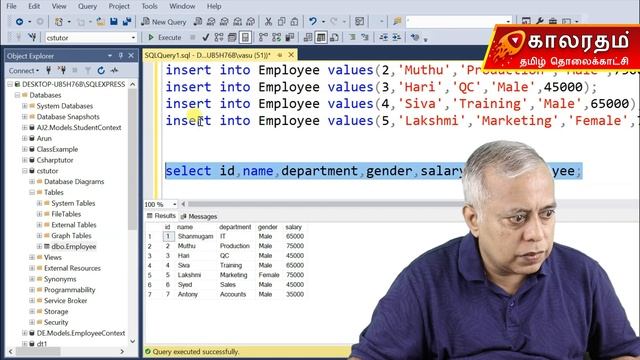Display the estimated execution plan
This screenshot has height=360, width=640.
click(x=219, y=38)
